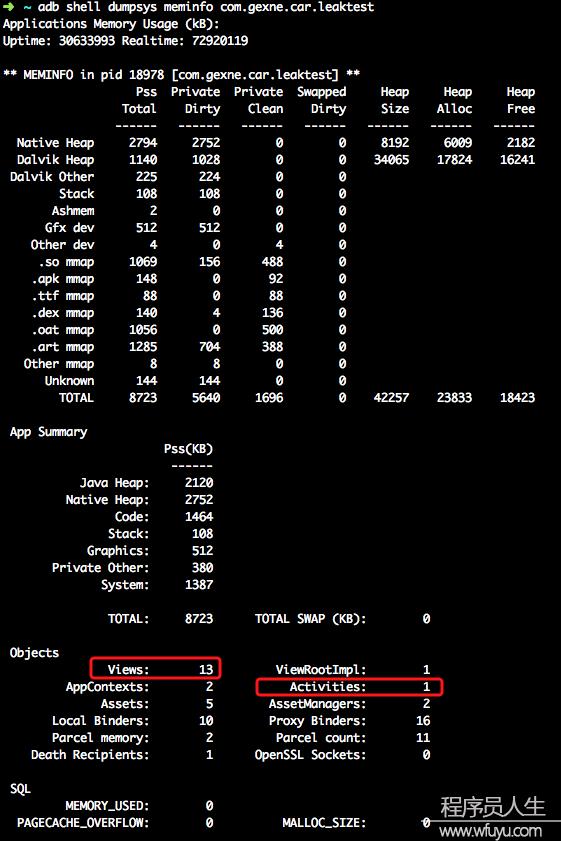Viewport: 561px width, 841px height.
Task: Click Dalvik Heap size value 34065
Action: 391,160
